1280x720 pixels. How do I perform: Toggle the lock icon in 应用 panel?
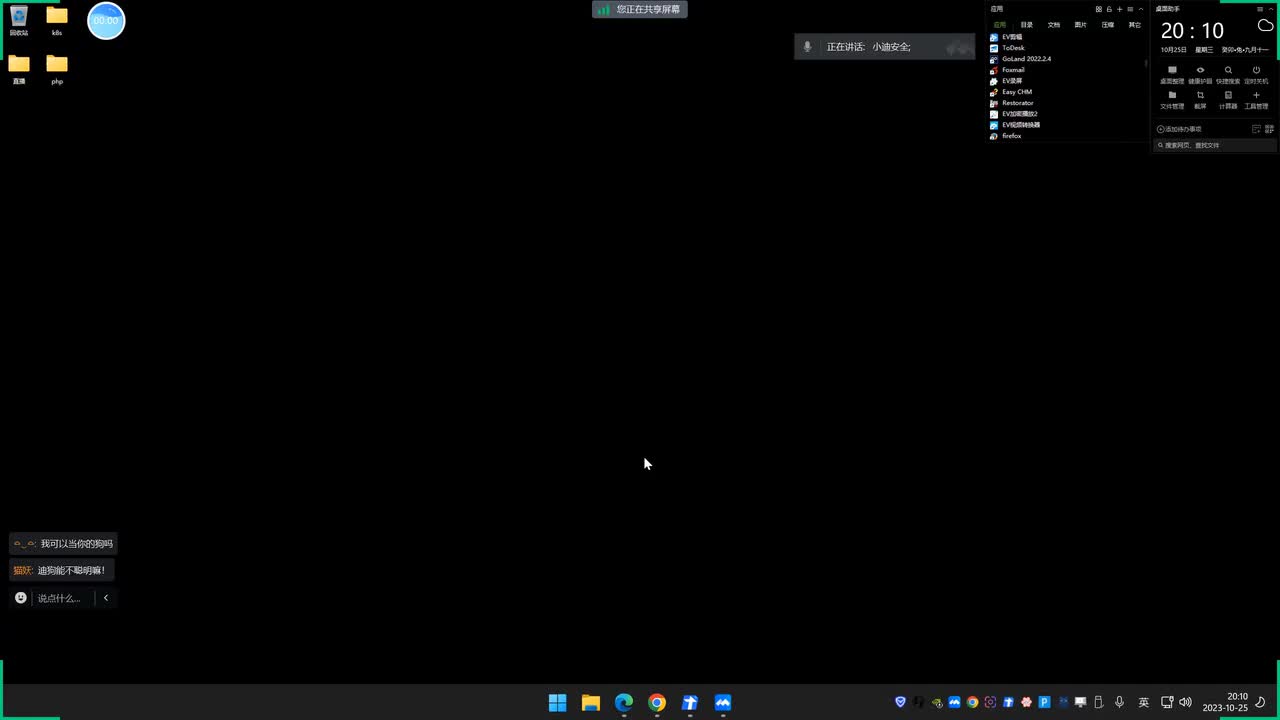tap(1109, 9)
